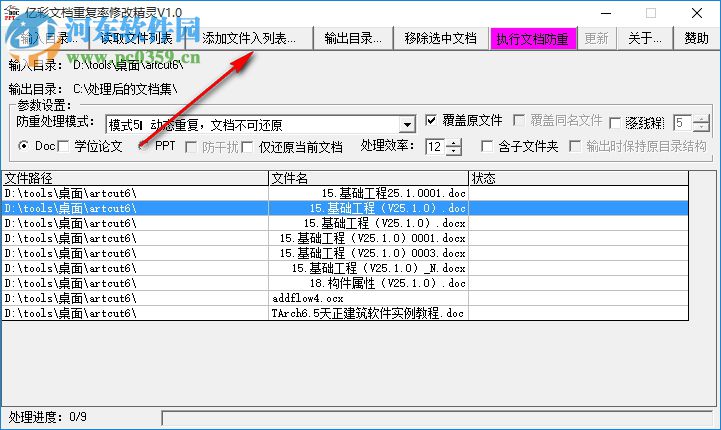721x430 pixels.
Task: Choose the 输出目录... button
Action: (353, 39)
